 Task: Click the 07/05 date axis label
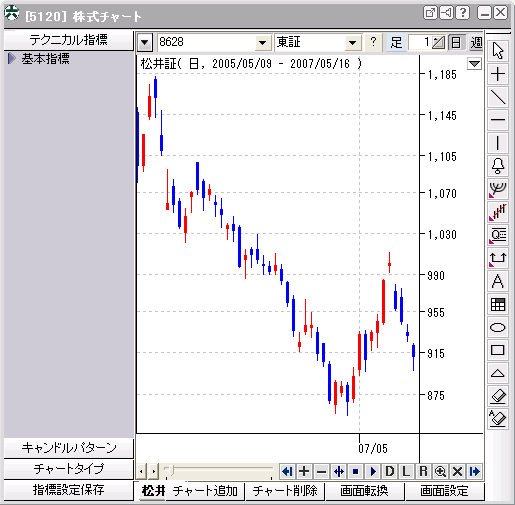373,448
